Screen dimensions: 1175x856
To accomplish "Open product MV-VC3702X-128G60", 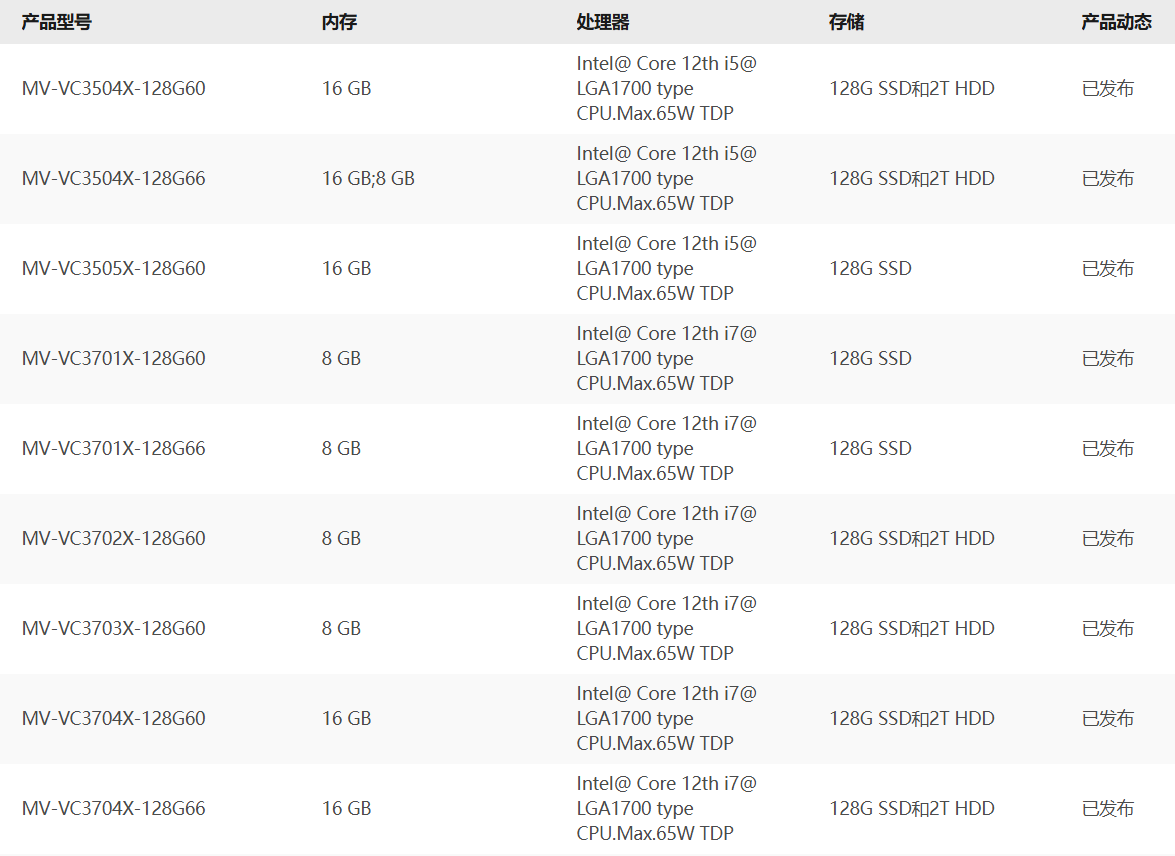I will pyautogui.click(x=113, y=538).
